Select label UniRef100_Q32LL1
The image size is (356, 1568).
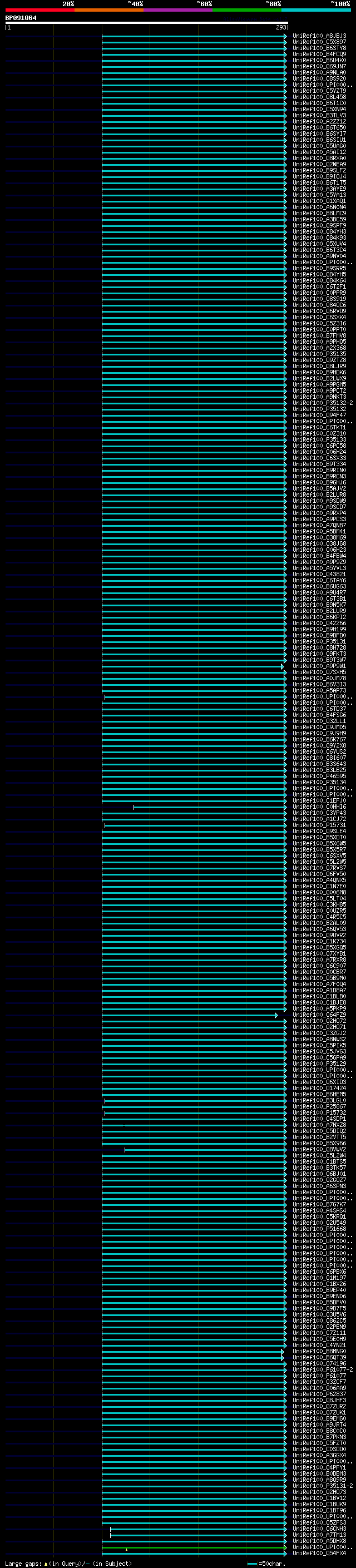[319, 721]
